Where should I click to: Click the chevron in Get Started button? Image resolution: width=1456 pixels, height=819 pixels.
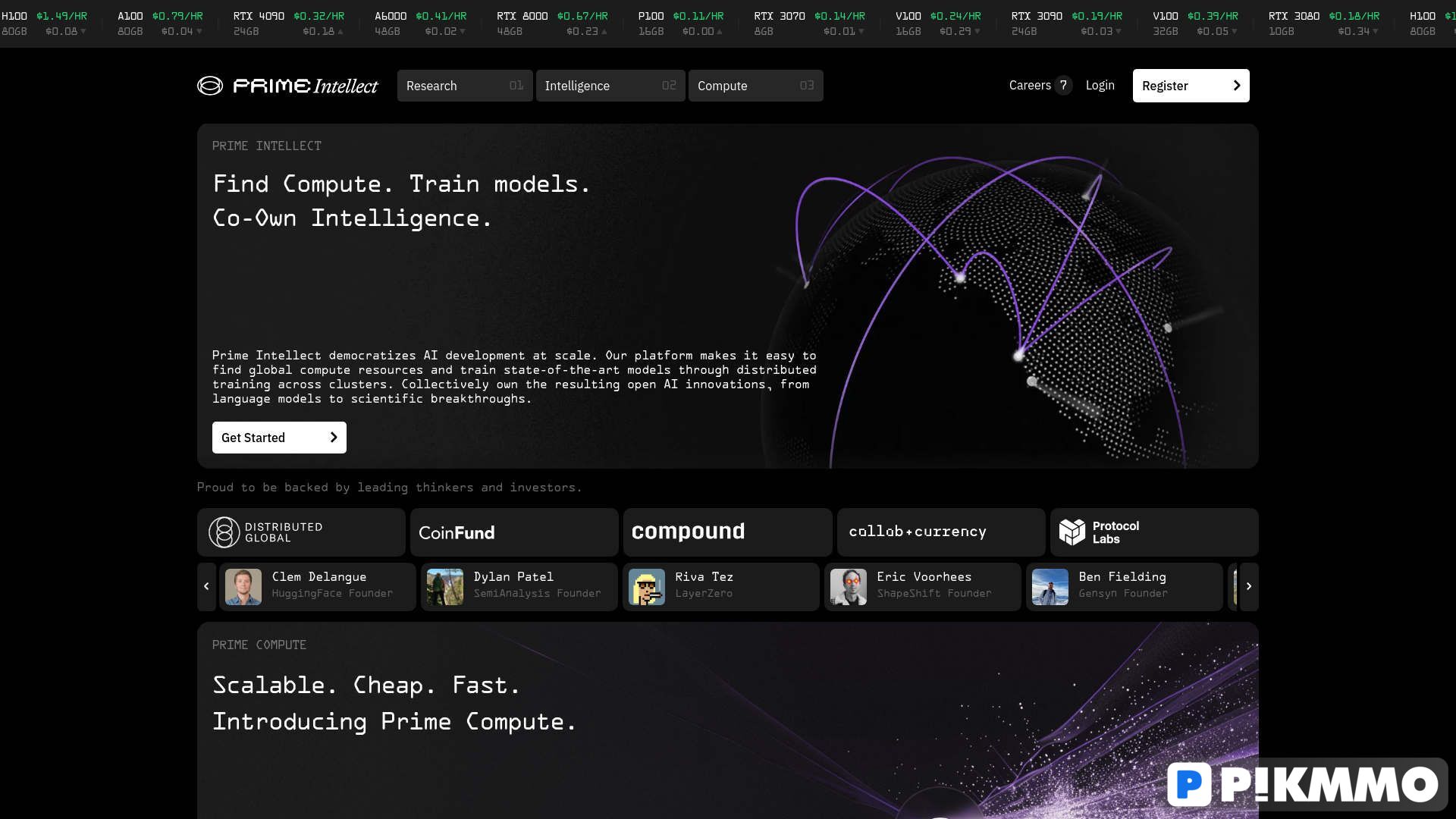pyautogui.click(x=334, y=438)
